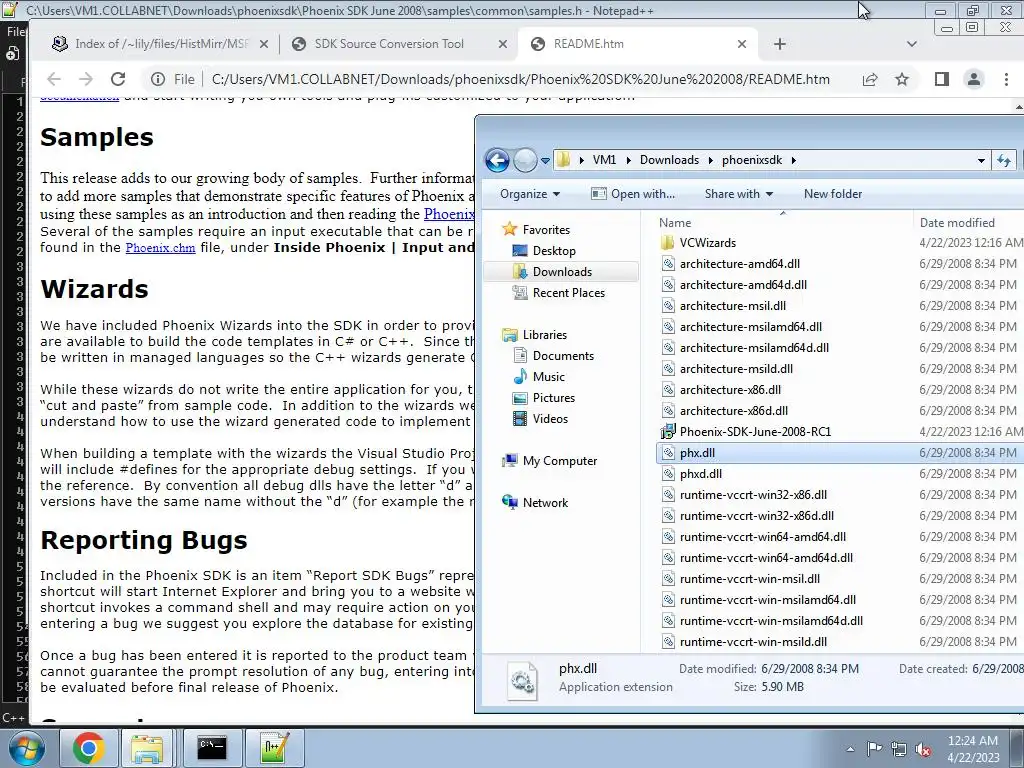Switch to Notepad++ taskbar icon

click(274, 748)
